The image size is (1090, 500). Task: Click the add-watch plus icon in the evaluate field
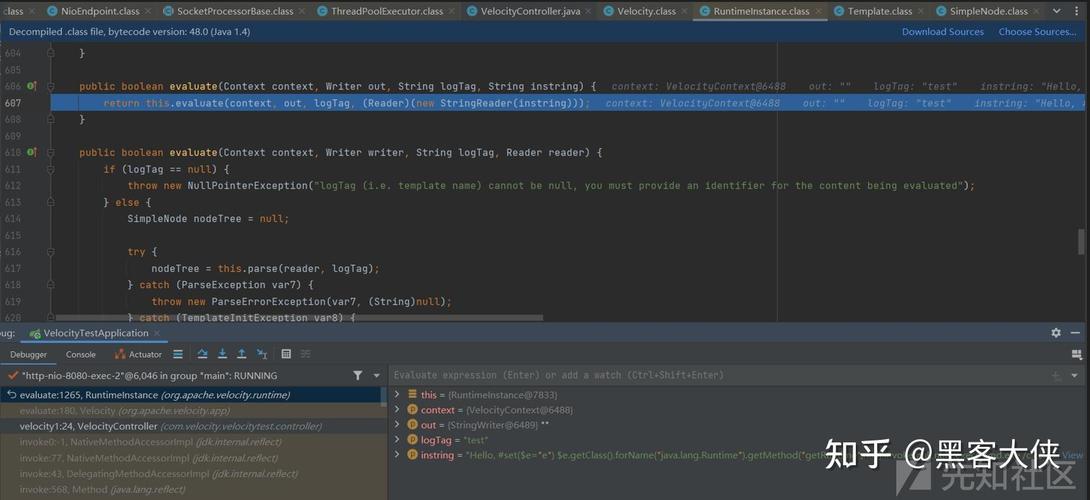pyautogui.click(x=1056, y=376)
